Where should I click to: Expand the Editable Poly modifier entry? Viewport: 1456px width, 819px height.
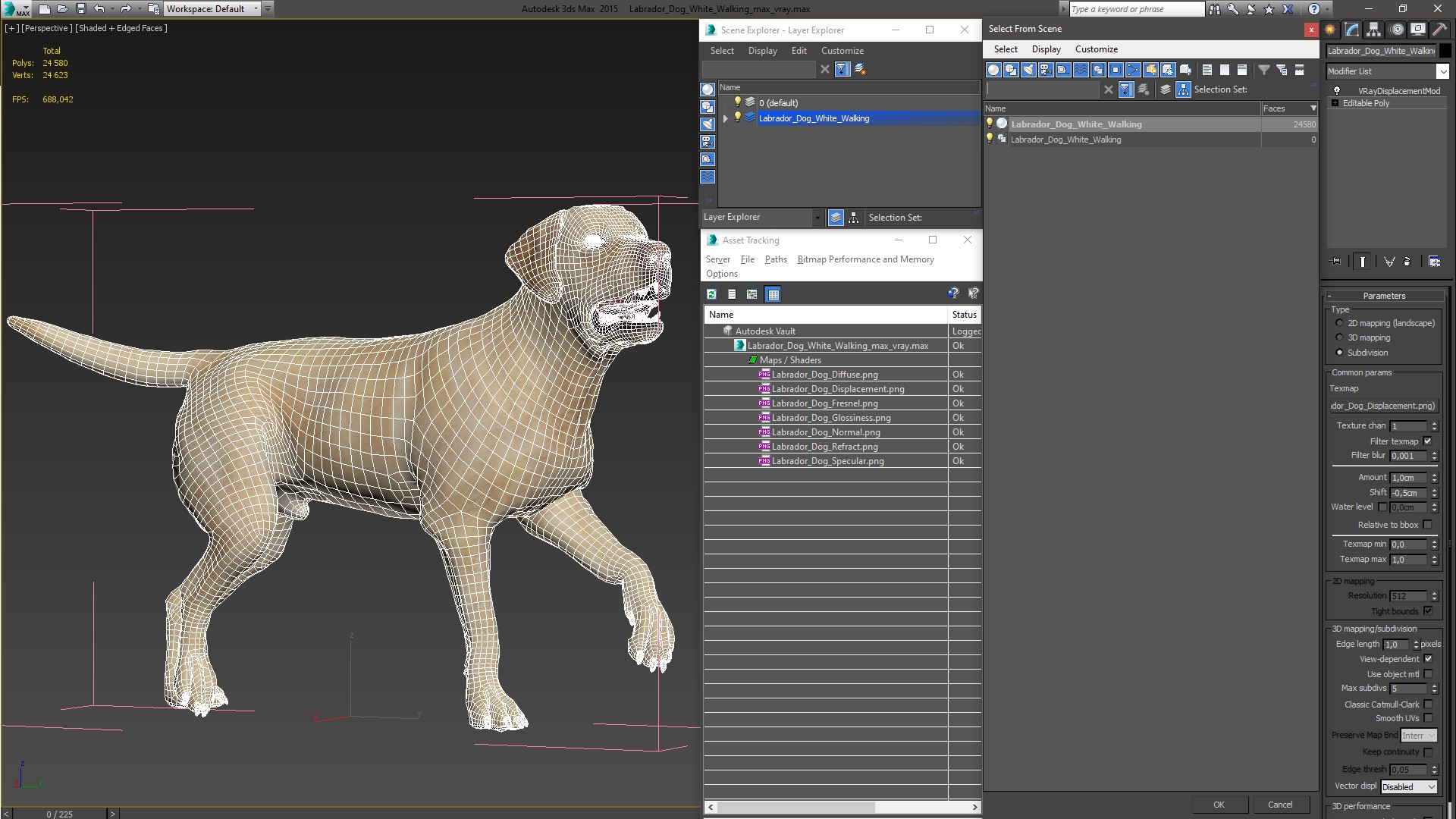click(x=1335, y=103)
